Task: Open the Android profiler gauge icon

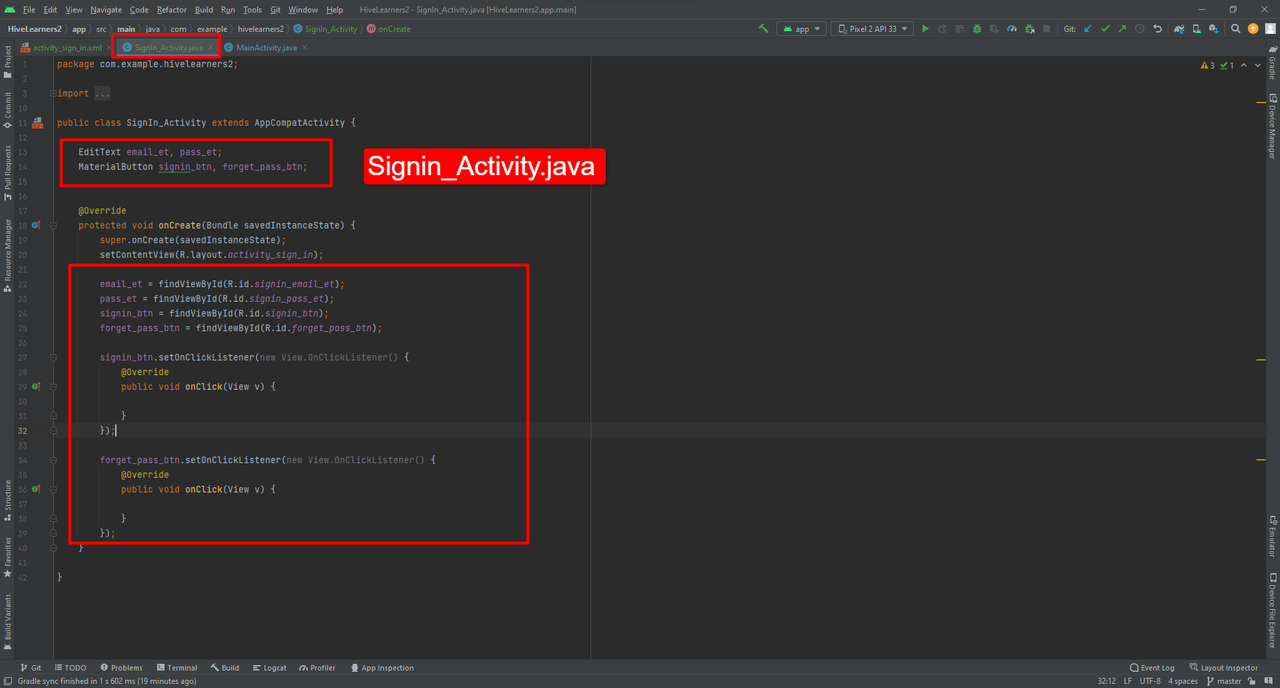Action: [x=1012, y=29]
